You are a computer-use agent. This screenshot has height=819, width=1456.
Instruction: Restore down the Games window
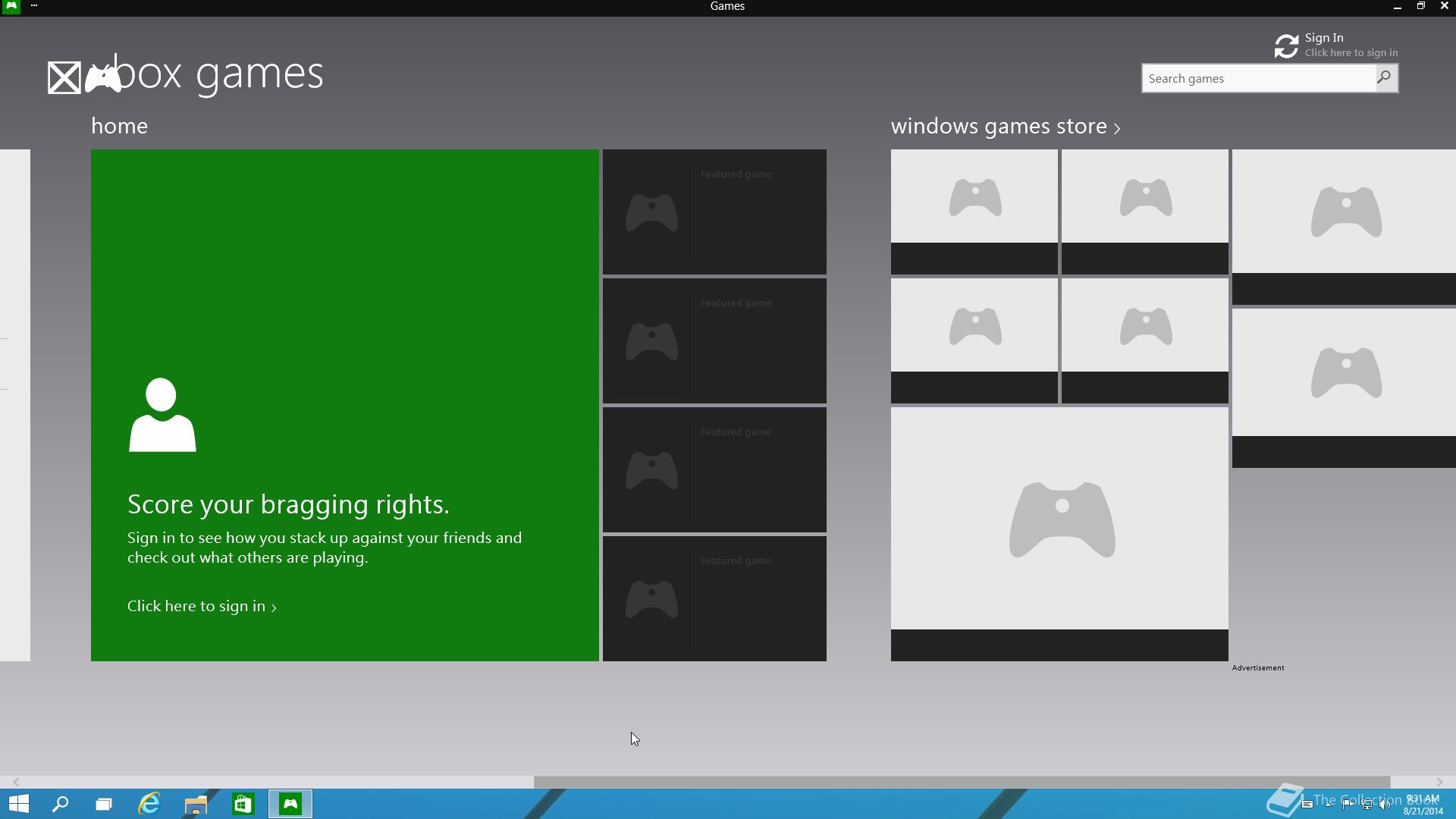[x=1420, y=6]
